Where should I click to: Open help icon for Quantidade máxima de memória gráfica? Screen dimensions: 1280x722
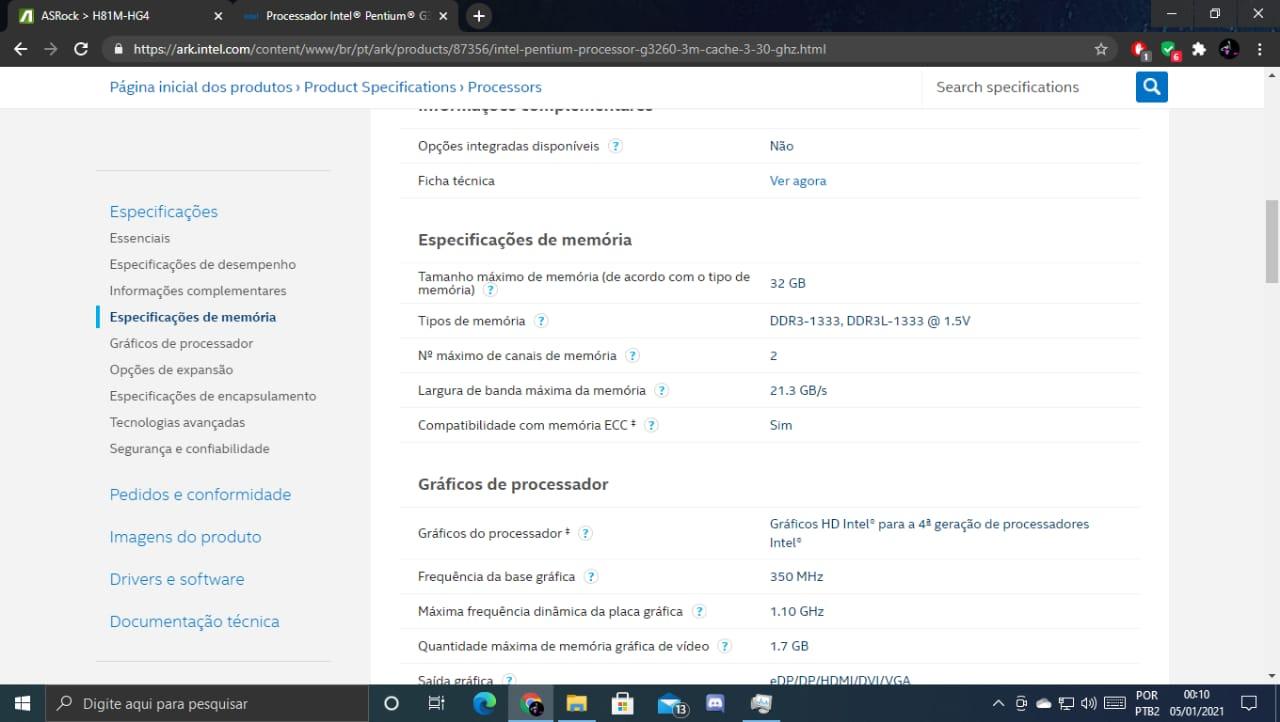725,646
